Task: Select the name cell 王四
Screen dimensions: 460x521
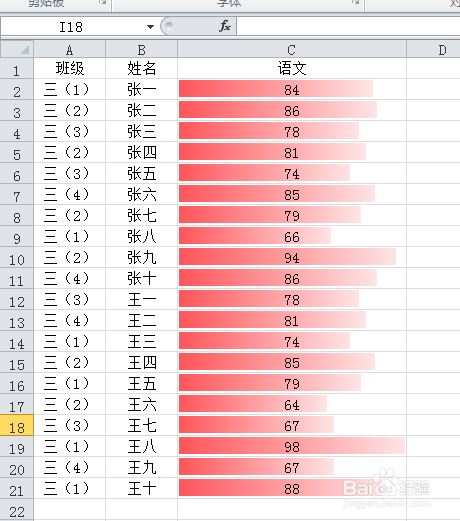Action: pos(142,363)
